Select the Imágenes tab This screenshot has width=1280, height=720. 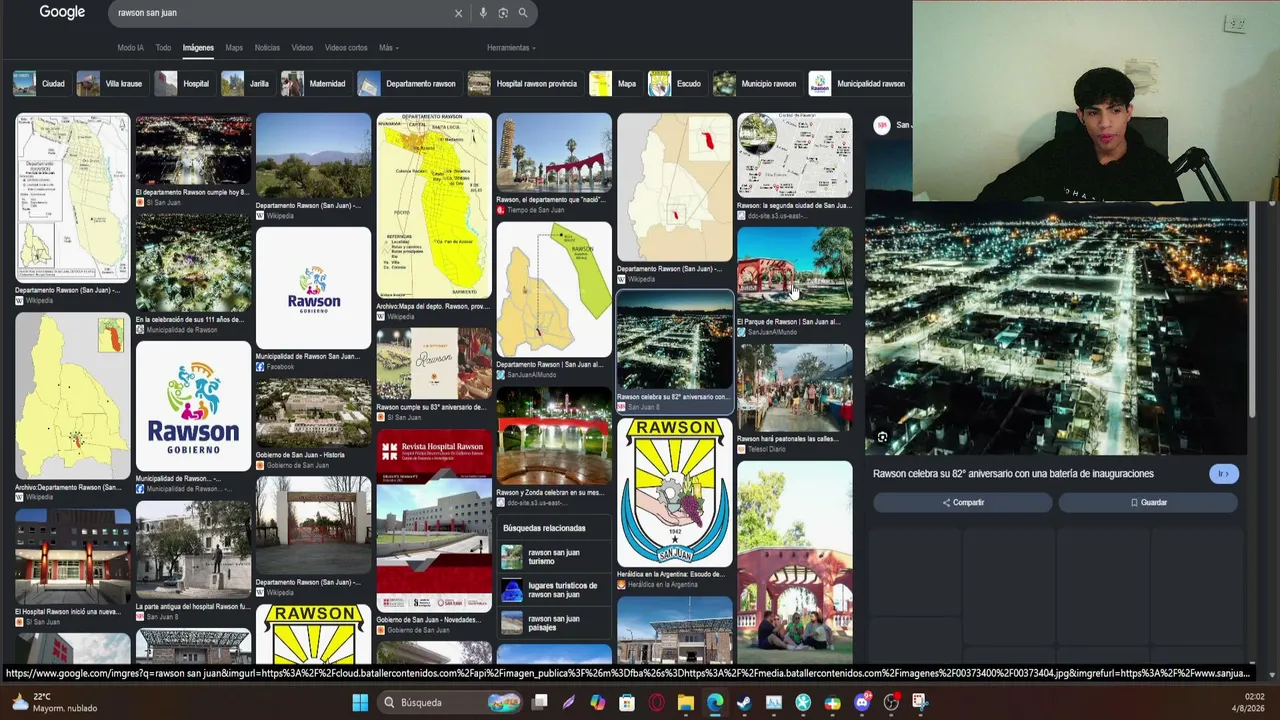coord(198,48)
